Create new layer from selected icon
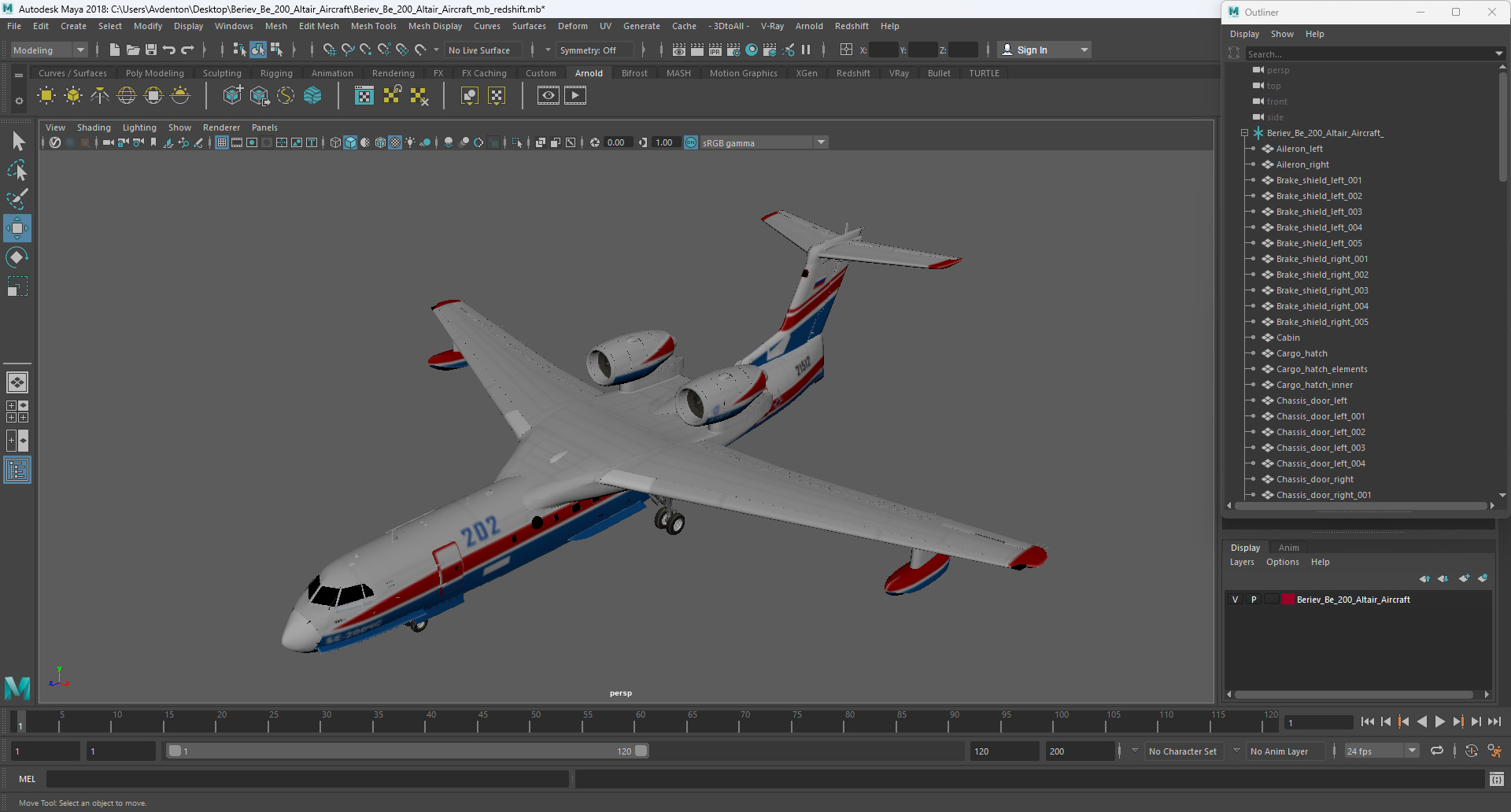The width and height of the screenshot is (1511, 812). pos(1483,578)
